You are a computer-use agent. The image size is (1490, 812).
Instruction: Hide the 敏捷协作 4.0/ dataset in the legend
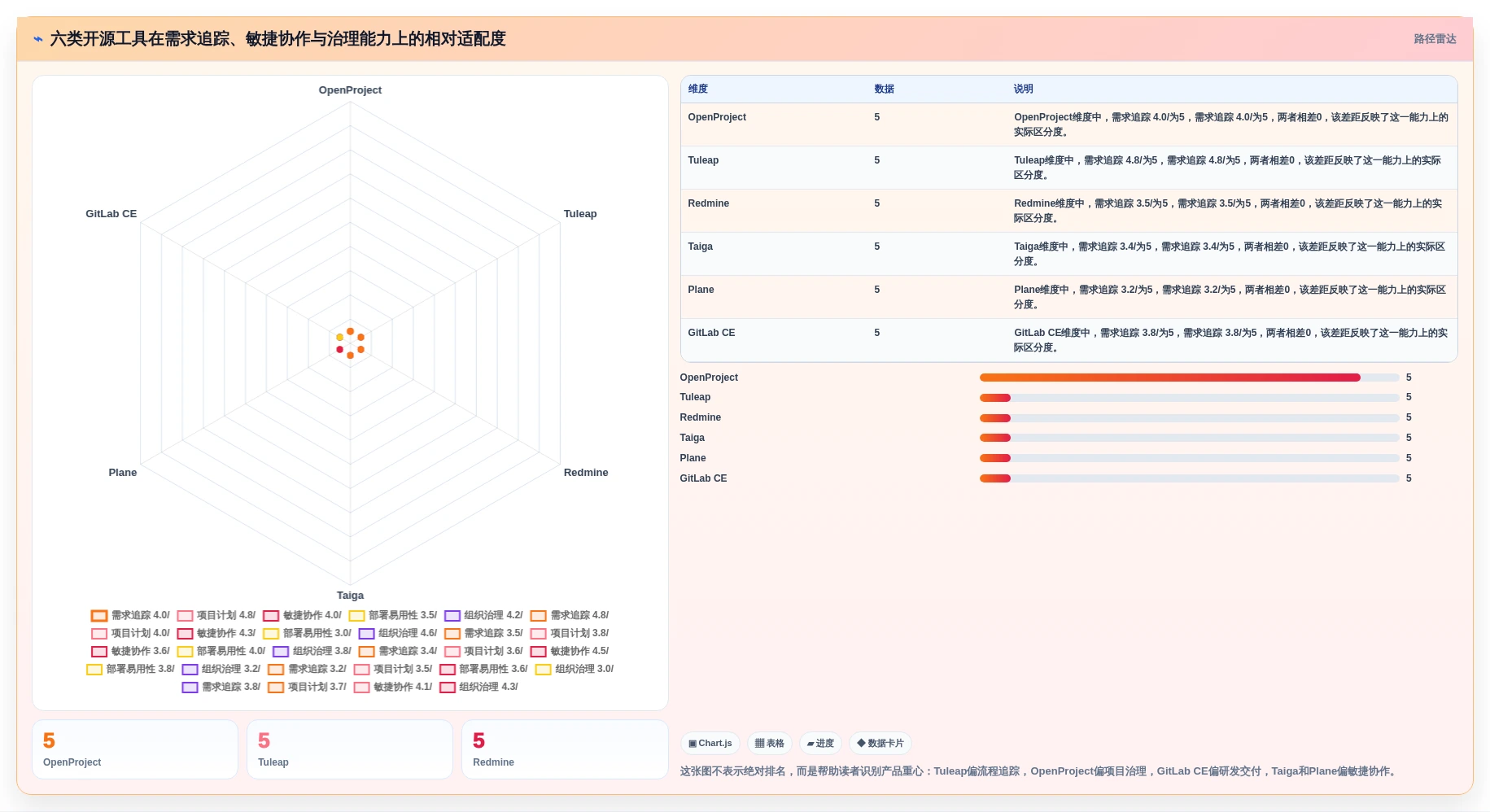pos(303,616)
